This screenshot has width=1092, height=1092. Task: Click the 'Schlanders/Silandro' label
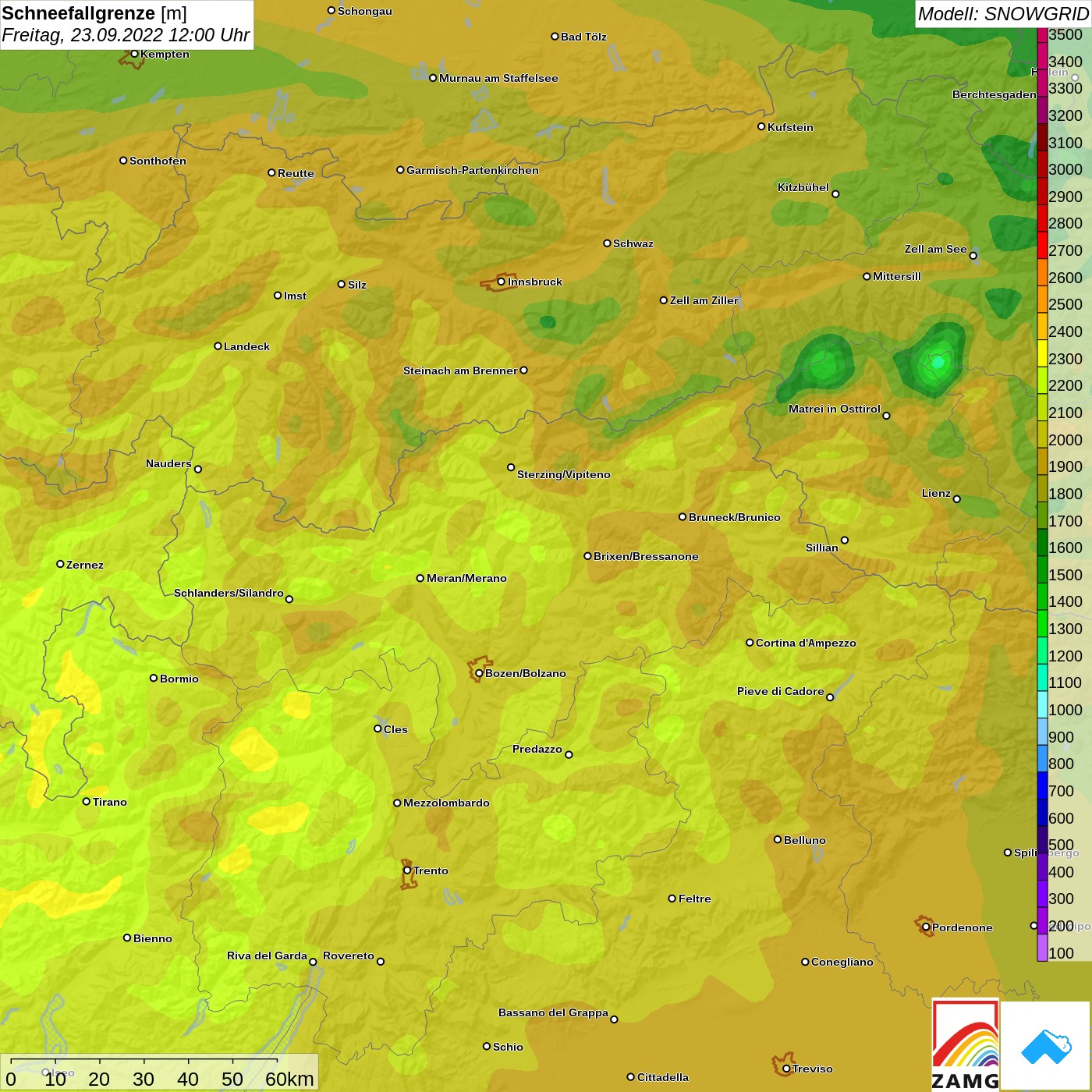[x=229, y=593]
